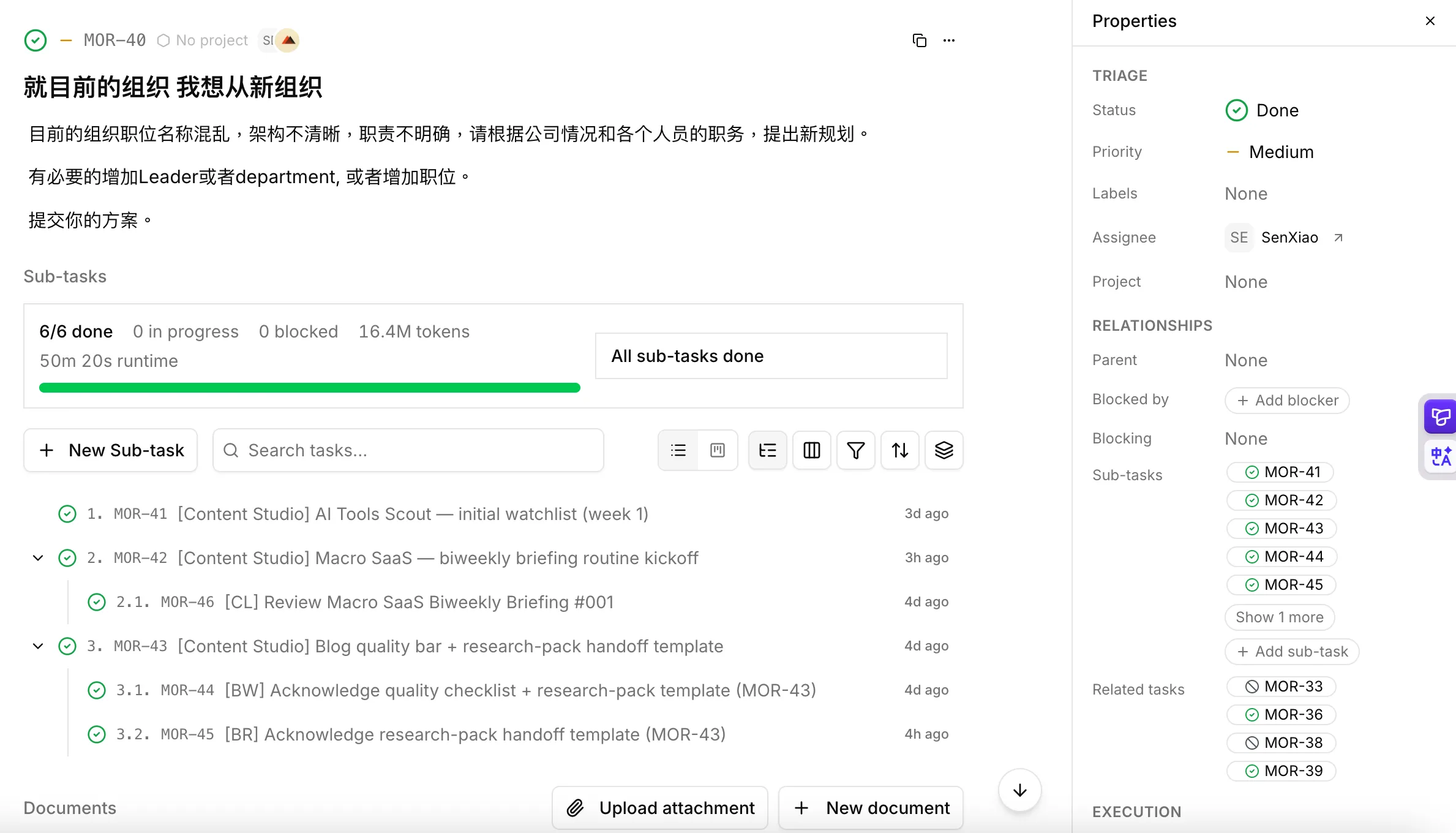Viewport: 1456px width, 833px height.
Task: Switch to list view
Action: pyautogui.click(x=678, y=450)
